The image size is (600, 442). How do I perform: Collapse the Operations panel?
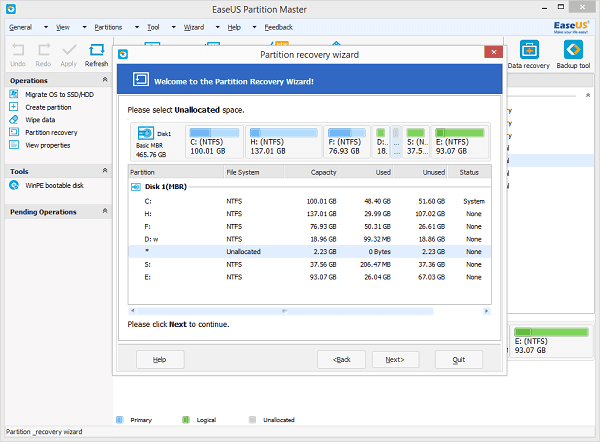[105, 80]
